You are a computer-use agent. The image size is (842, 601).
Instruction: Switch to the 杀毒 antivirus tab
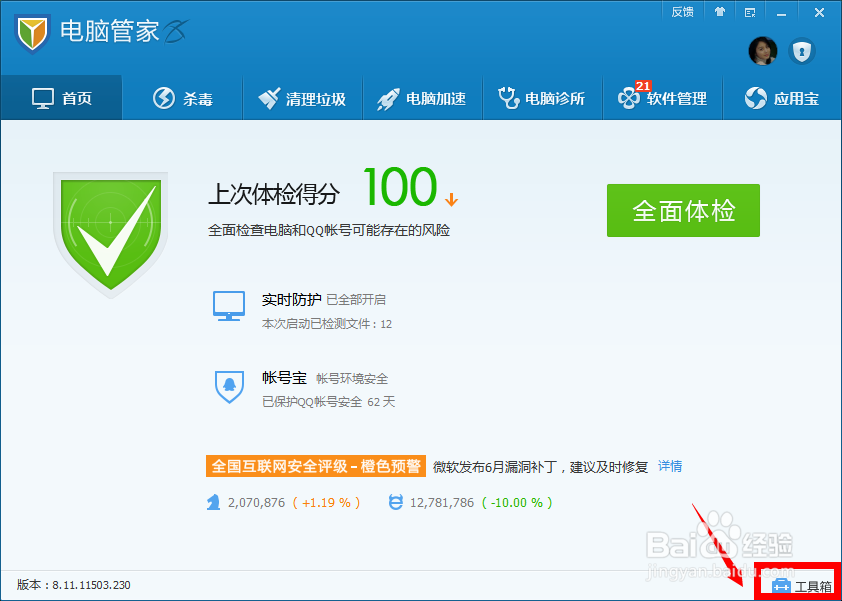[x=183, y=98]
